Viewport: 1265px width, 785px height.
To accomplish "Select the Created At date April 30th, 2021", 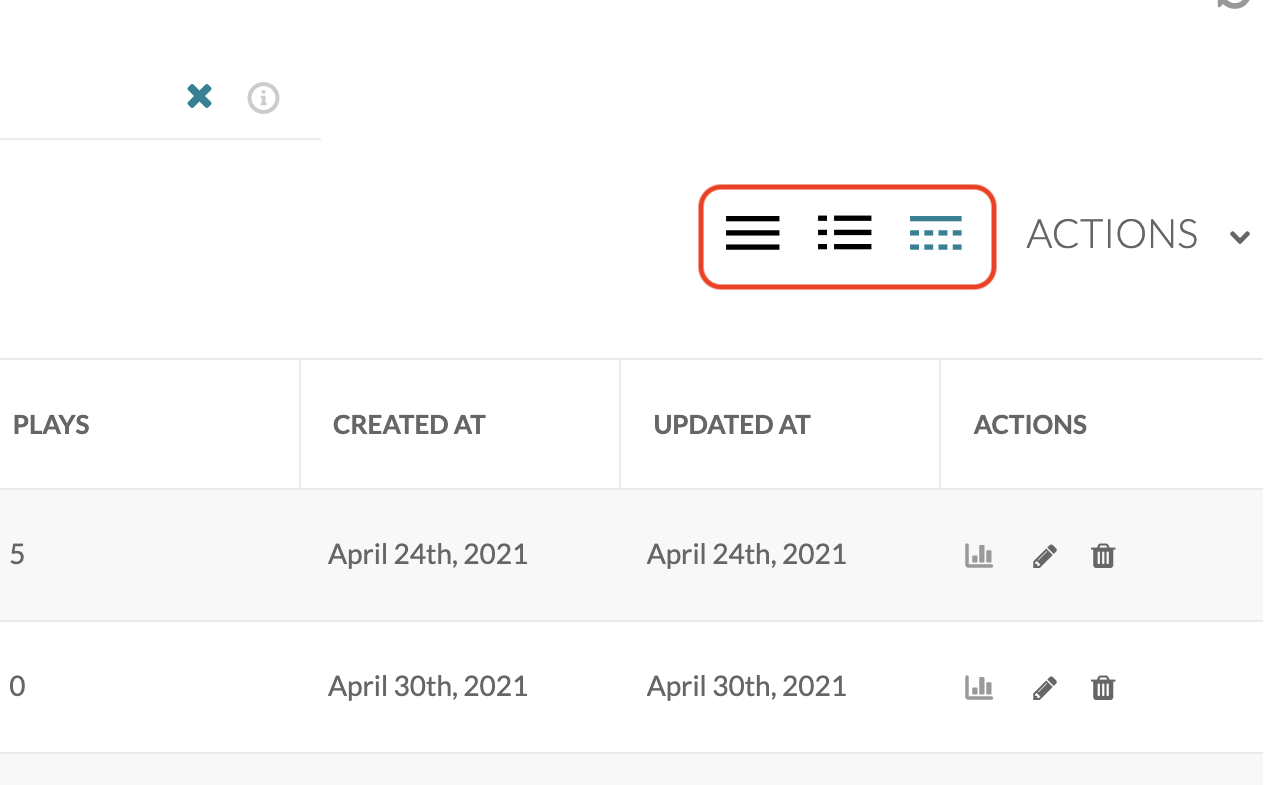I will click(x=428, y=687).
